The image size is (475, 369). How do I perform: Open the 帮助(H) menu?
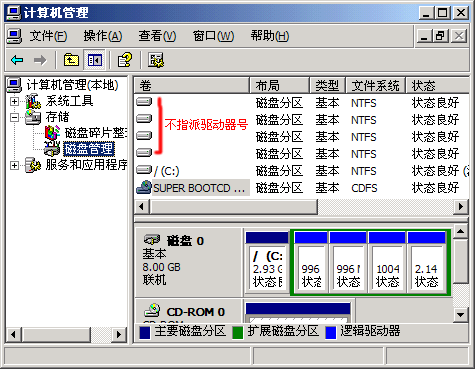click(270, 36)
